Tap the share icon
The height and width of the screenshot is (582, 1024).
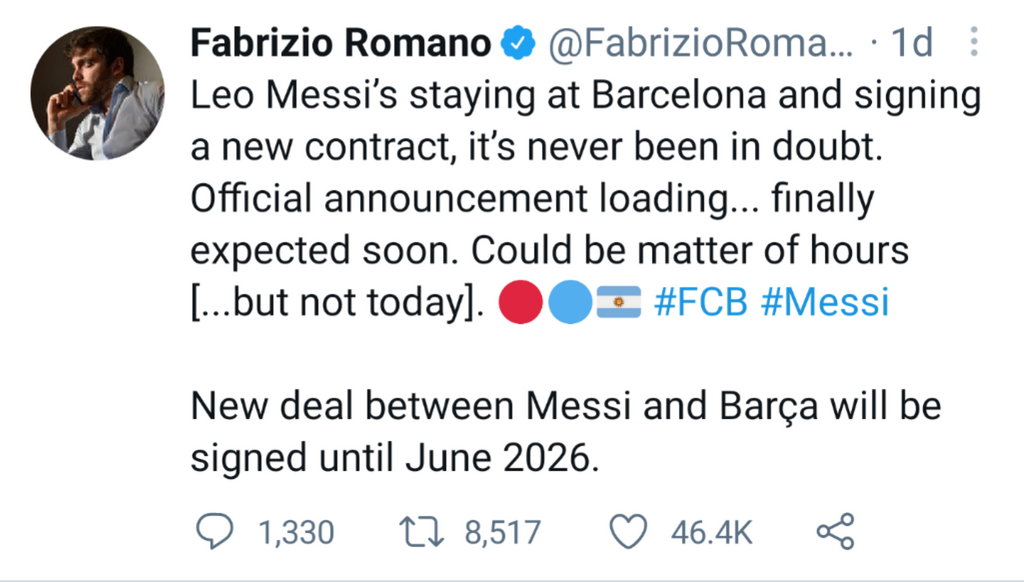click(x=835, y=531)
